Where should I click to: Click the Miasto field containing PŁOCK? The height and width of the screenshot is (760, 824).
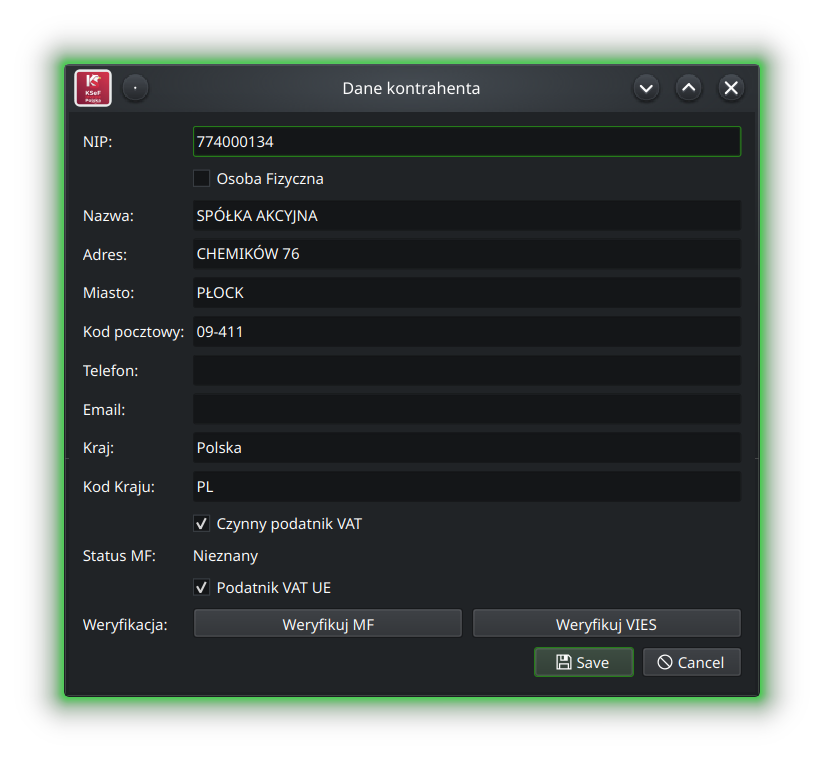coord(466,293)
